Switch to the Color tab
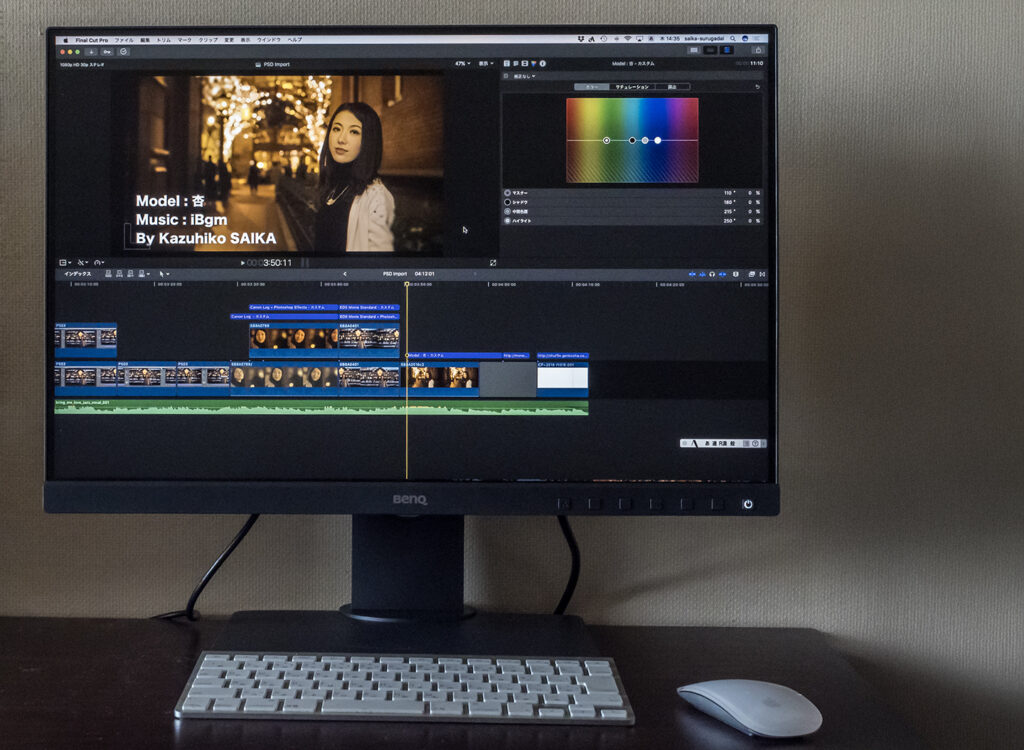Viewport: 1024px width, 750px height. pos(592,87)
